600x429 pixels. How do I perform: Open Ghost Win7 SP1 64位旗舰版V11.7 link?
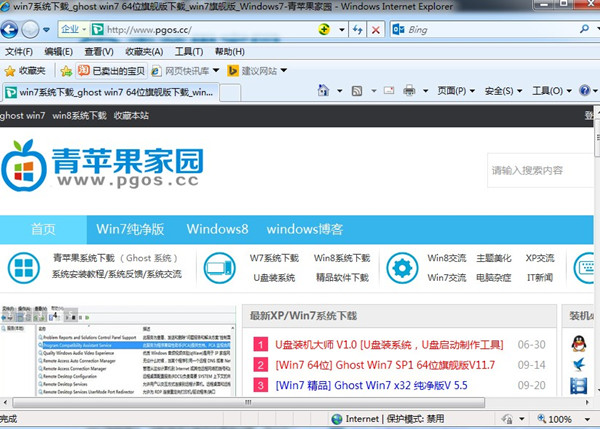tap(385, 365)
